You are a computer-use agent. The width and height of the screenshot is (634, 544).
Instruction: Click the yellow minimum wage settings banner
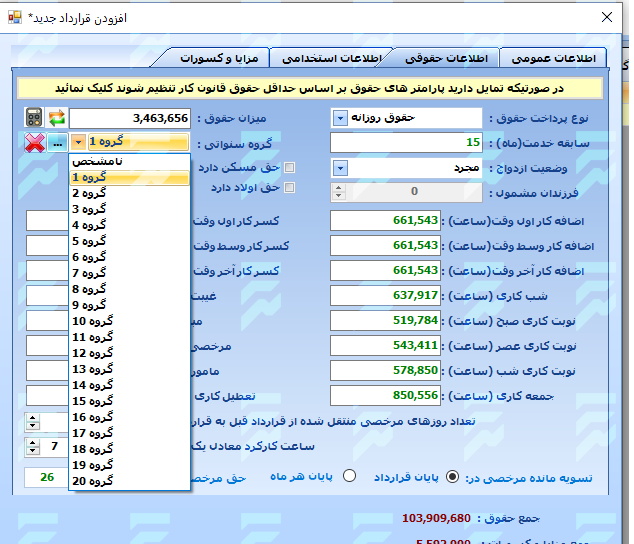click(312, 89)
